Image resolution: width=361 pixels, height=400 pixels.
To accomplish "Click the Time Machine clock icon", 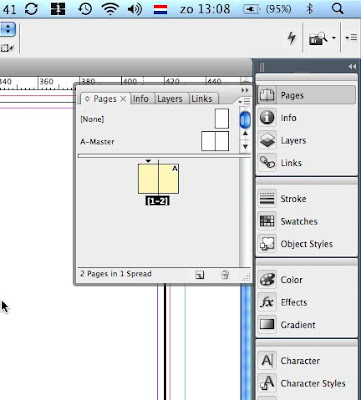I will (85, 9).
